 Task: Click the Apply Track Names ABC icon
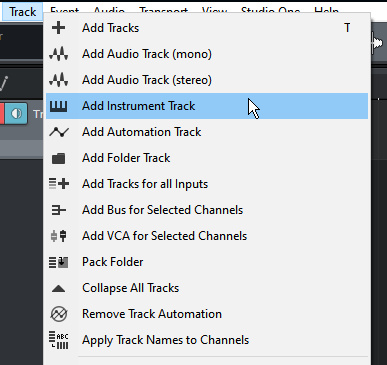(x=59, y=340)
